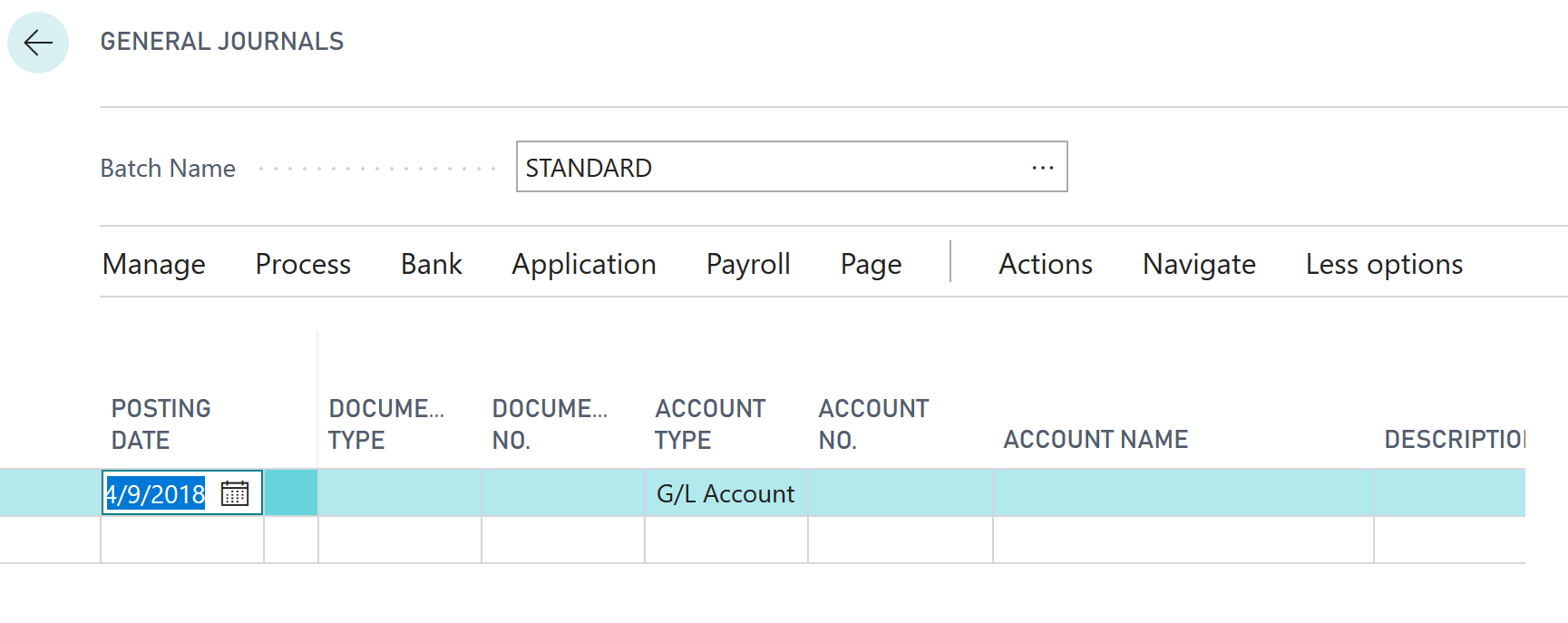Screen dimensions: 1568x623
Task: Click the Account No. cell in first row
Action: click(900, 493)
